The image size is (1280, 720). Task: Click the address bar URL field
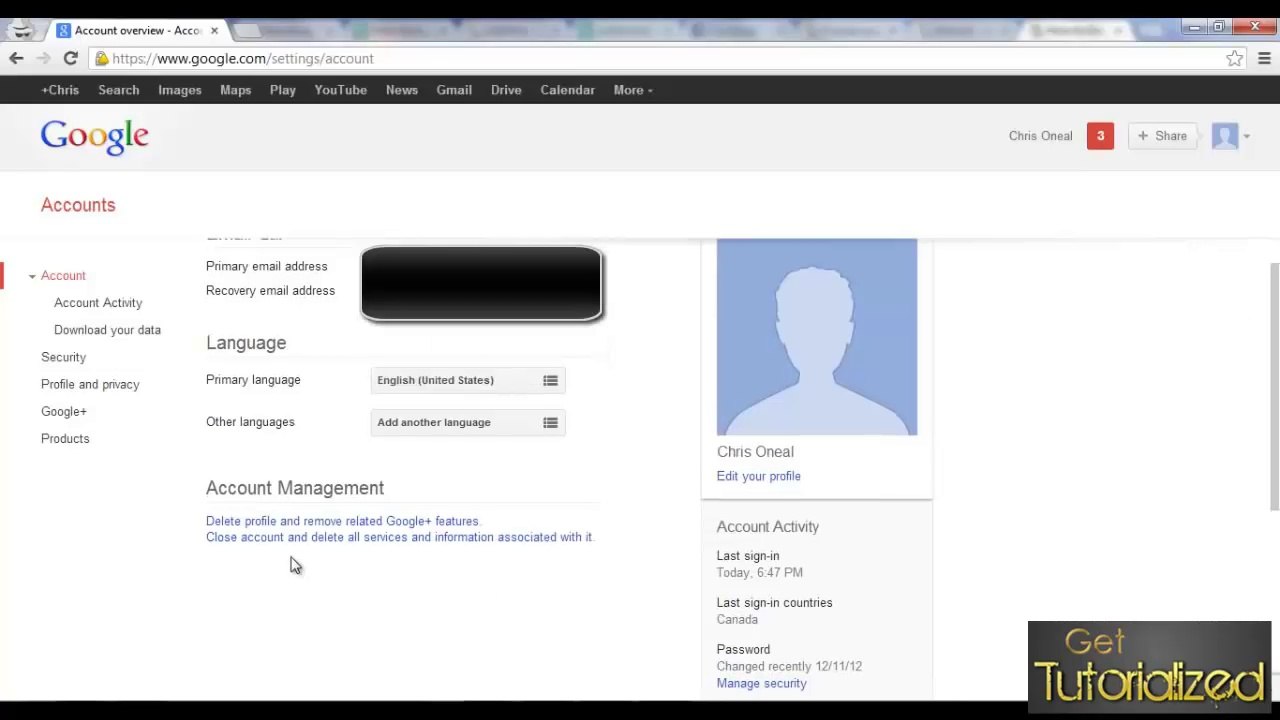(660, 59)
